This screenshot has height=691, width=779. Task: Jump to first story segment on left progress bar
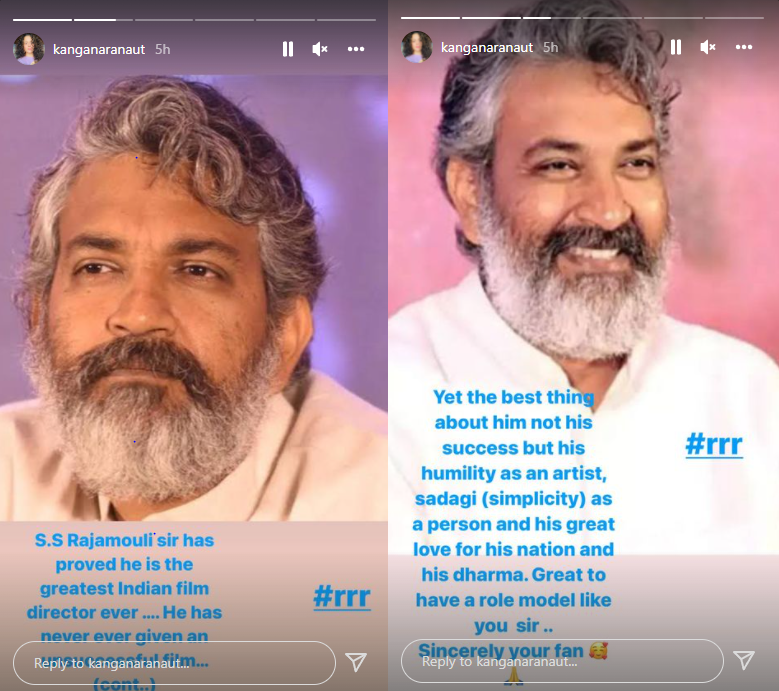(x=42, y=20)
